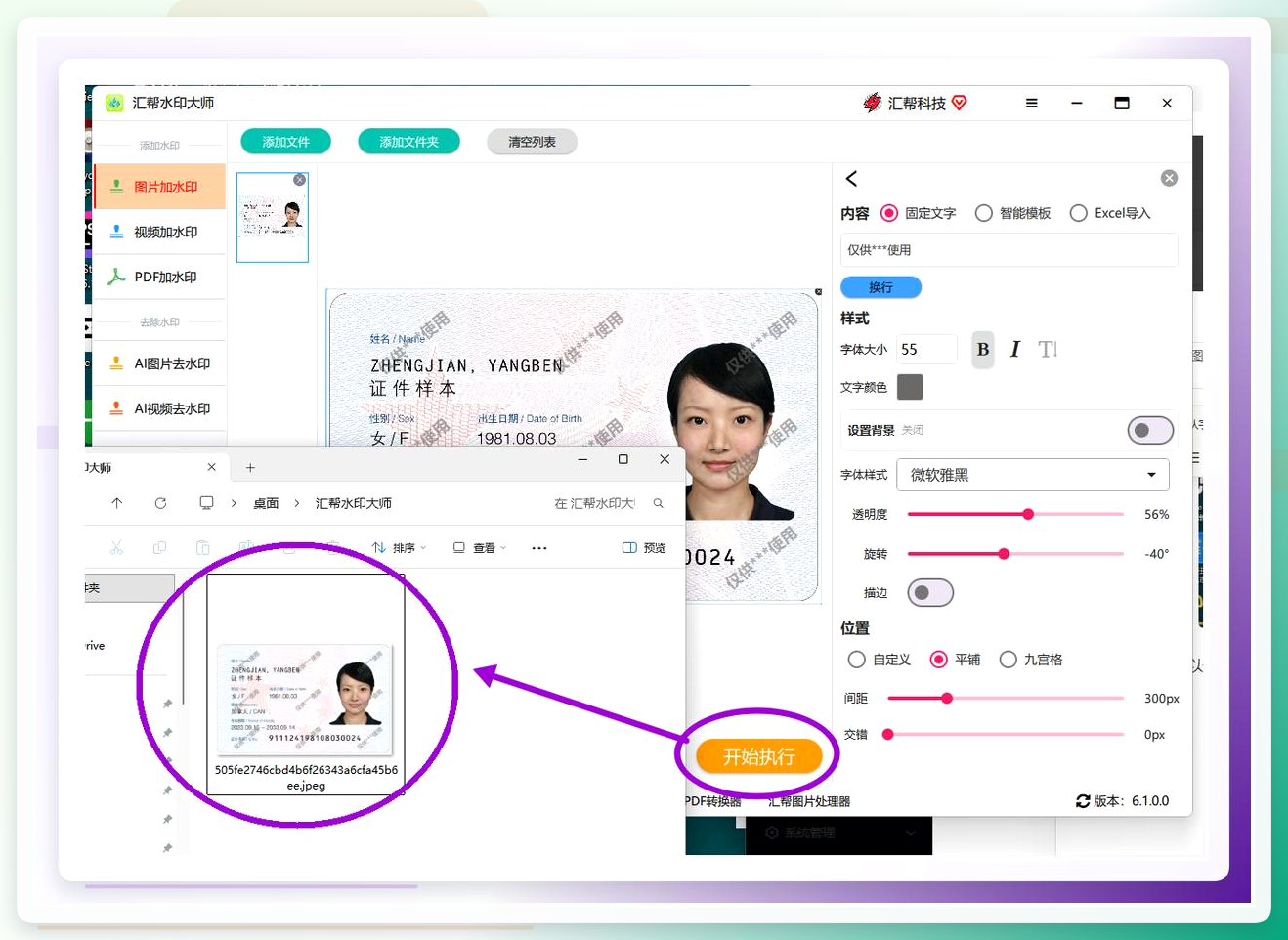Screen dimensions: 1288x940
Task: Close the 大师 File Explorer tab
Action: click(211, 467)
